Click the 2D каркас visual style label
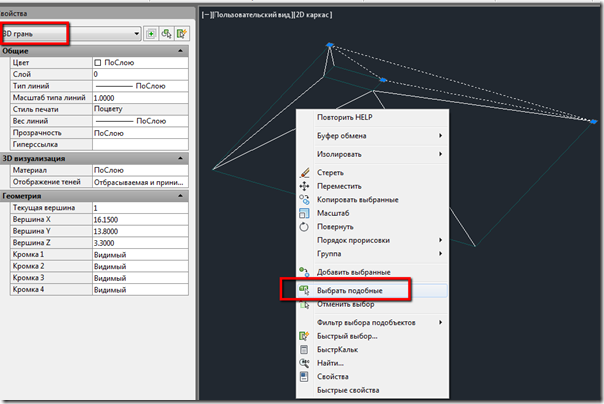The width and height of the screenshot is (604, 404). point(311,15)
